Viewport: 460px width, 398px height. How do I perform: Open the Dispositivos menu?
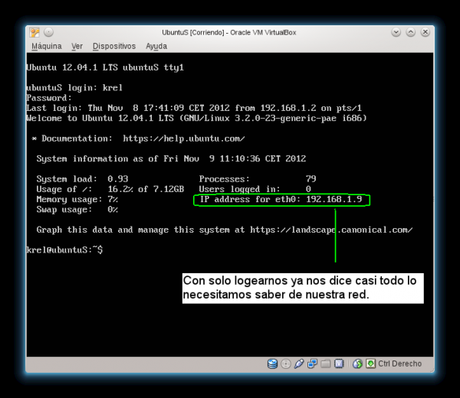click(x=114, y=46)
